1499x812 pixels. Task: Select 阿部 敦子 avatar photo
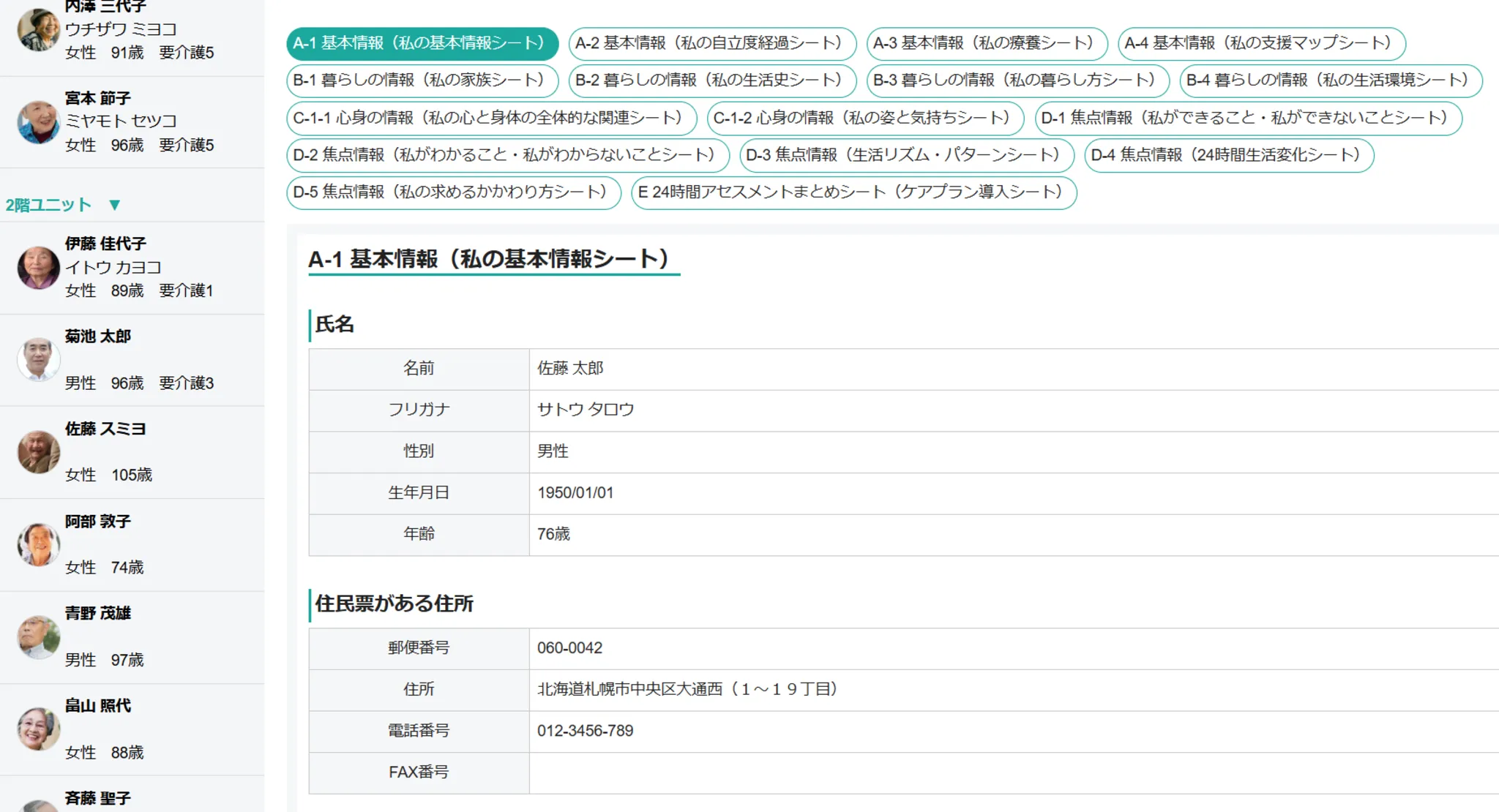pyautogui.click(x=38, y=544)
